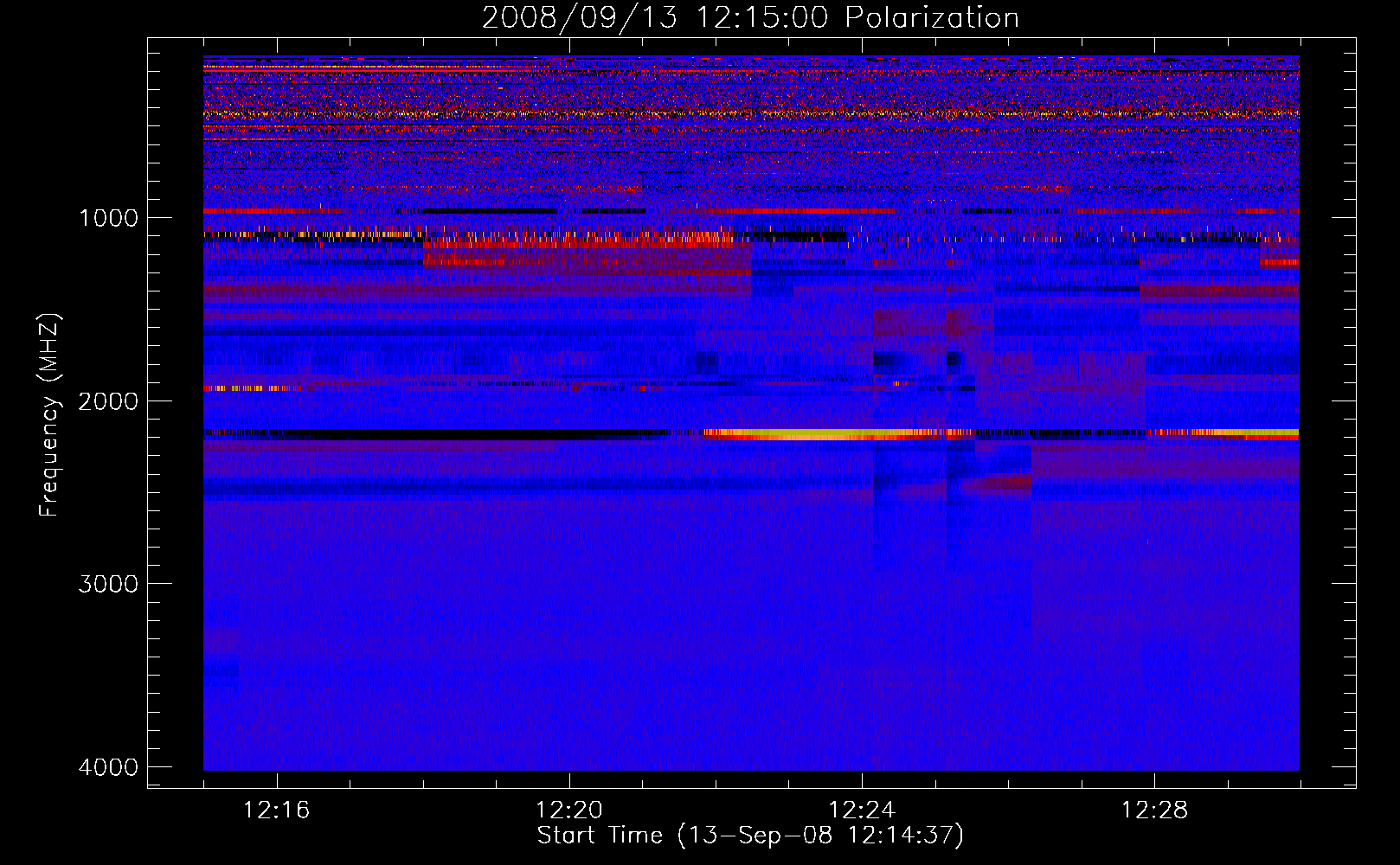Click the 12:24 time tick label
1400x865 pixels.
point(862,811)
